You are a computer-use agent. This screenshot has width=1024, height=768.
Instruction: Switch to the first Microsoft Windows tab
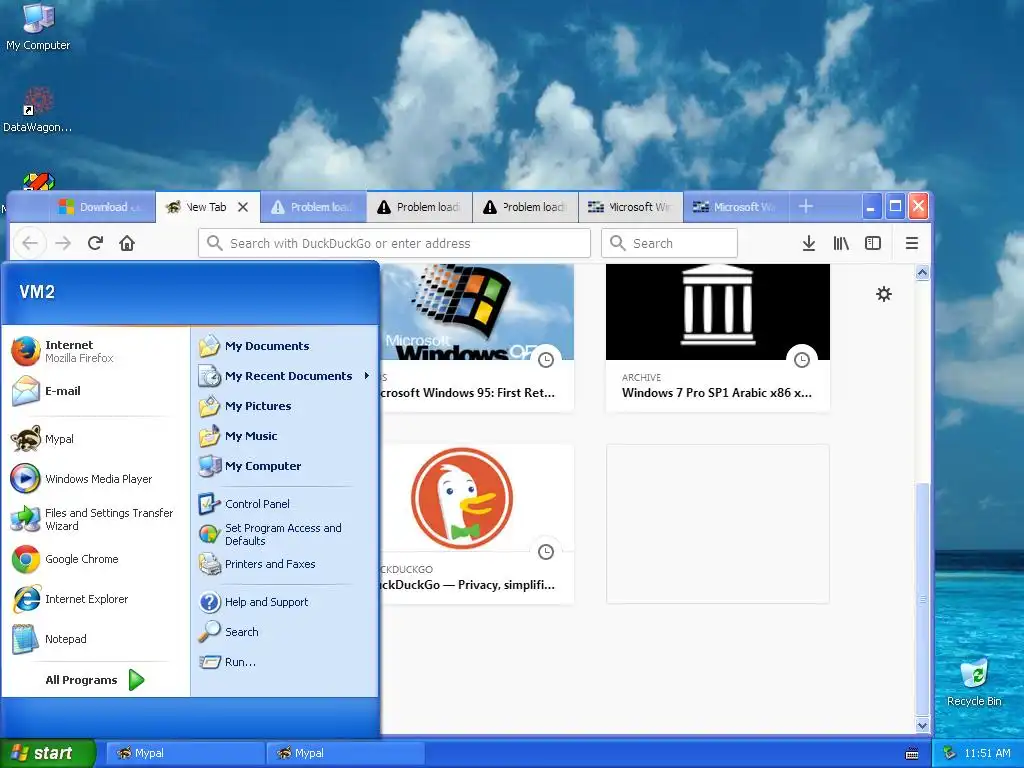631,207
